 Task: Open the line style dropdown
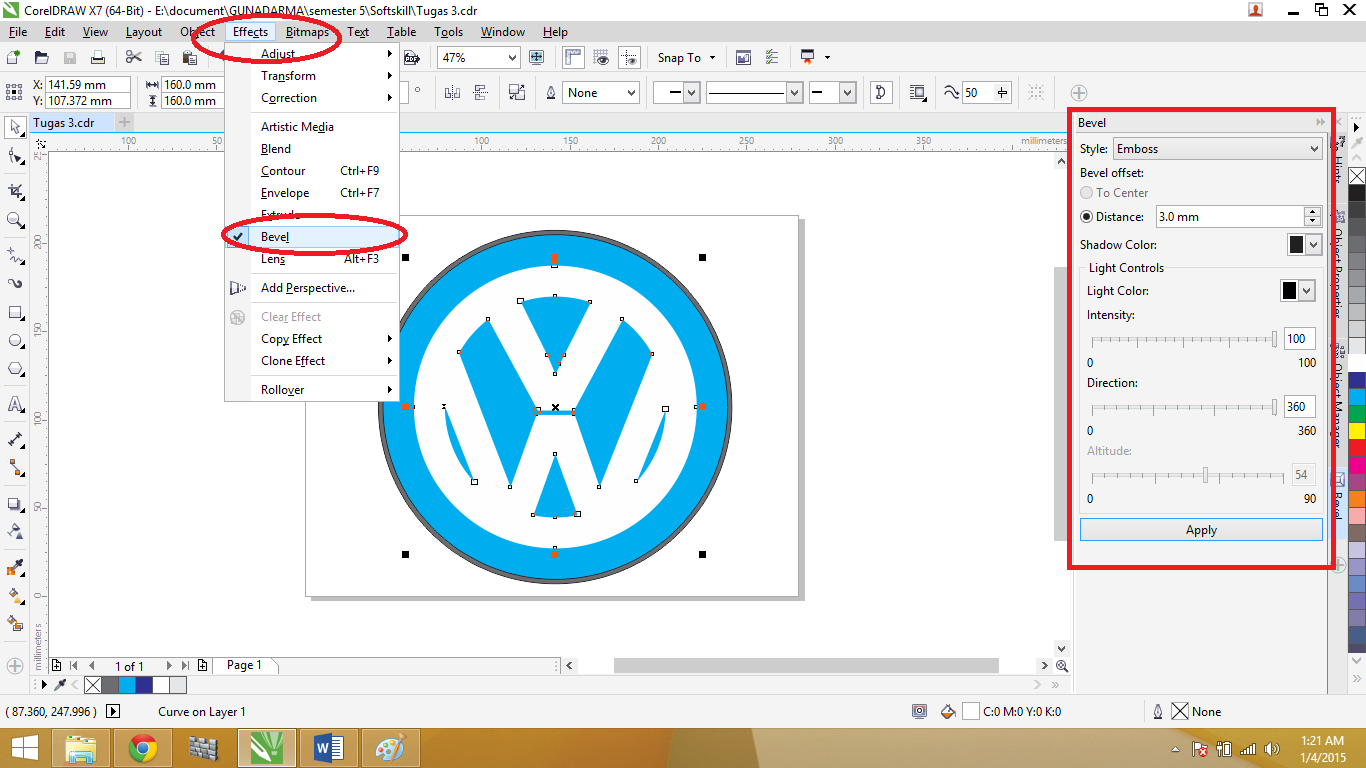[795, 93]
